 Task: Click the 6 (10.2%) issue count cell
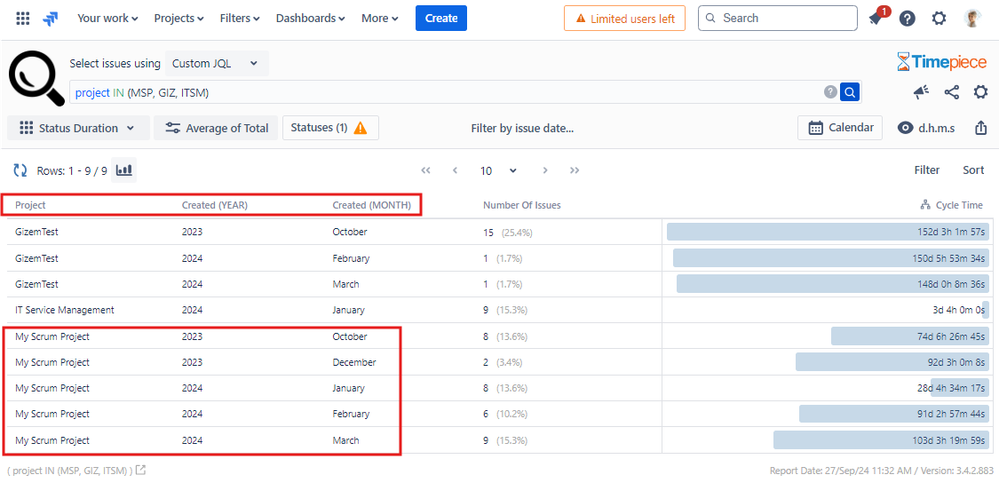[x=505, y=414]
